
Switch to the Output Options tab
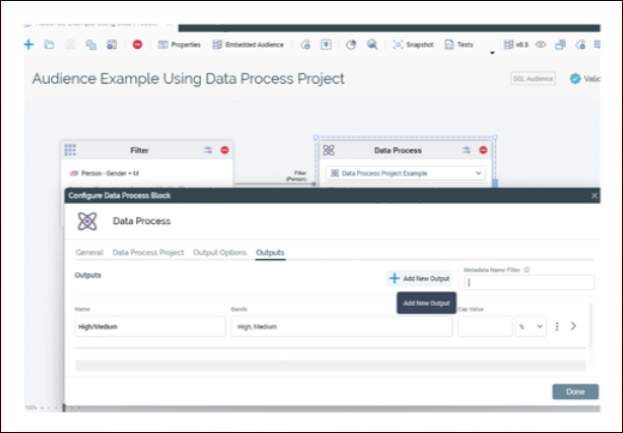(219, 253)
